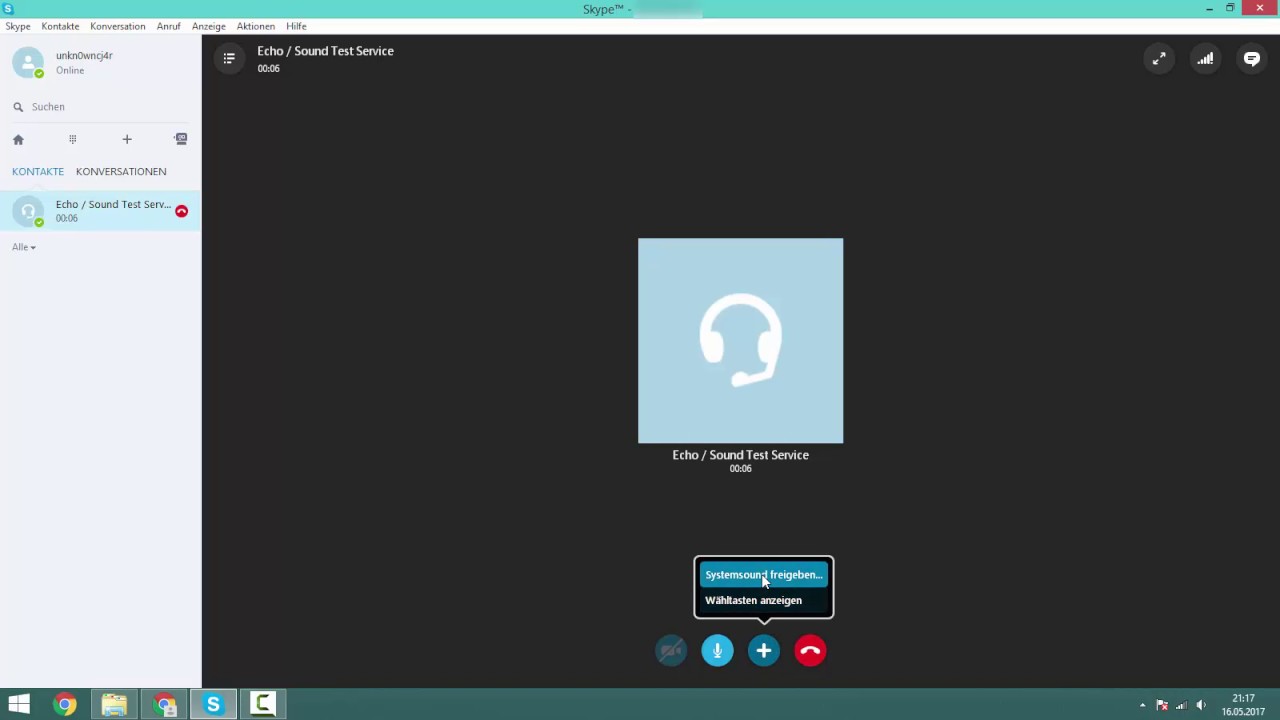Click the unkn0wncj4r profile avatar
The width and height of the screenshot is (1280, 720).
point(28,62)
